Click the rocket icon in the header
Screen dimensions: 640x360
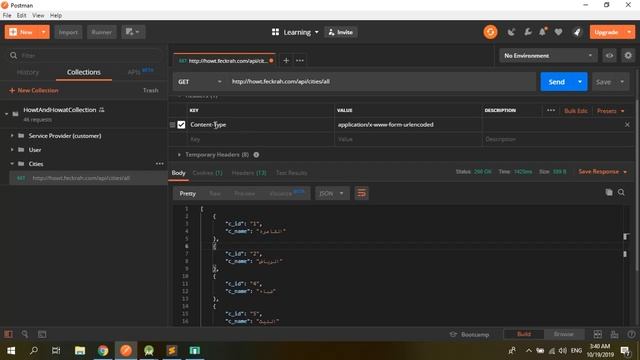[x=577, y=32]
